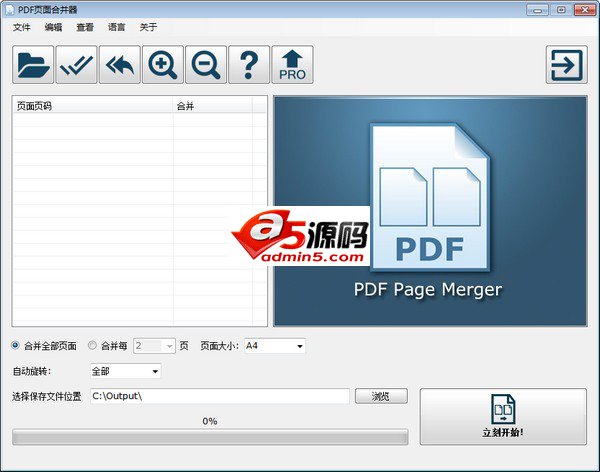The width and height of the screenshot is (600, 472).
Task: Click the double-arrow undo all icon
Action: pos(120,65)
